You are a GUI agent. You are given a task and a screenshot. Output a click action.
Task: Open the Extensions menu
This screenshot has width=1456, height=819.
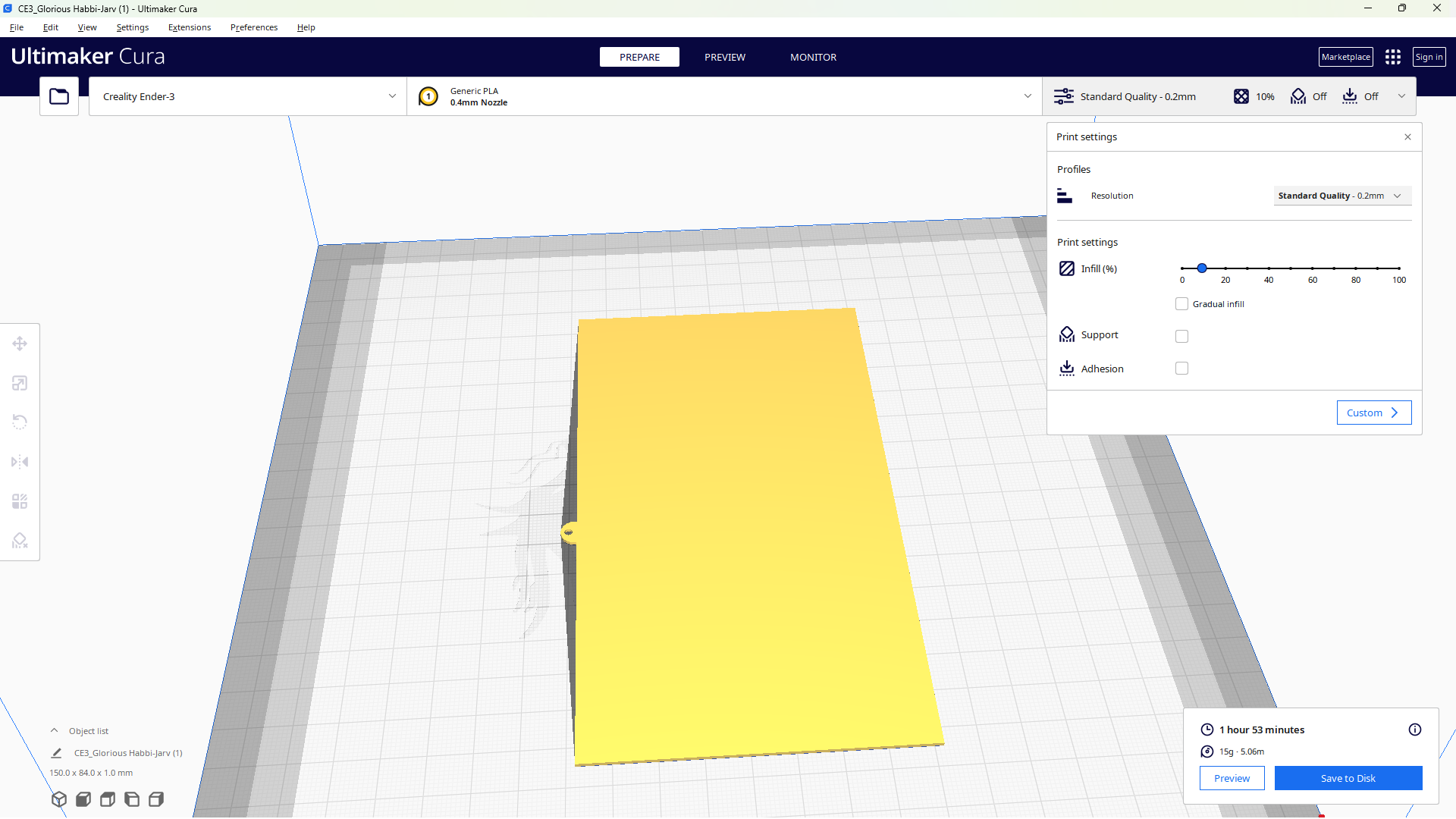190,27
